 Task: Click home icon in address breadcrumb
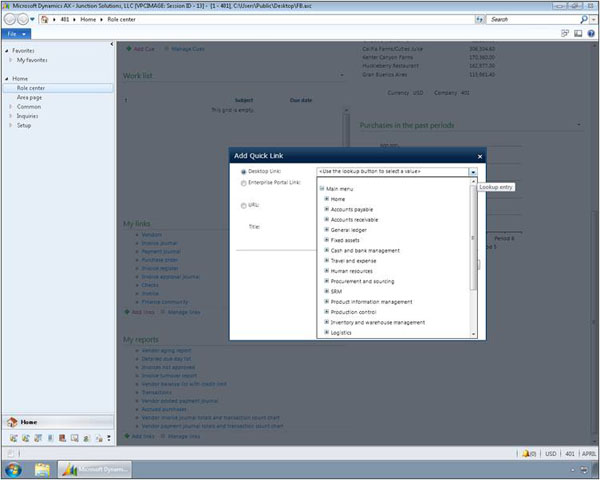44,19
